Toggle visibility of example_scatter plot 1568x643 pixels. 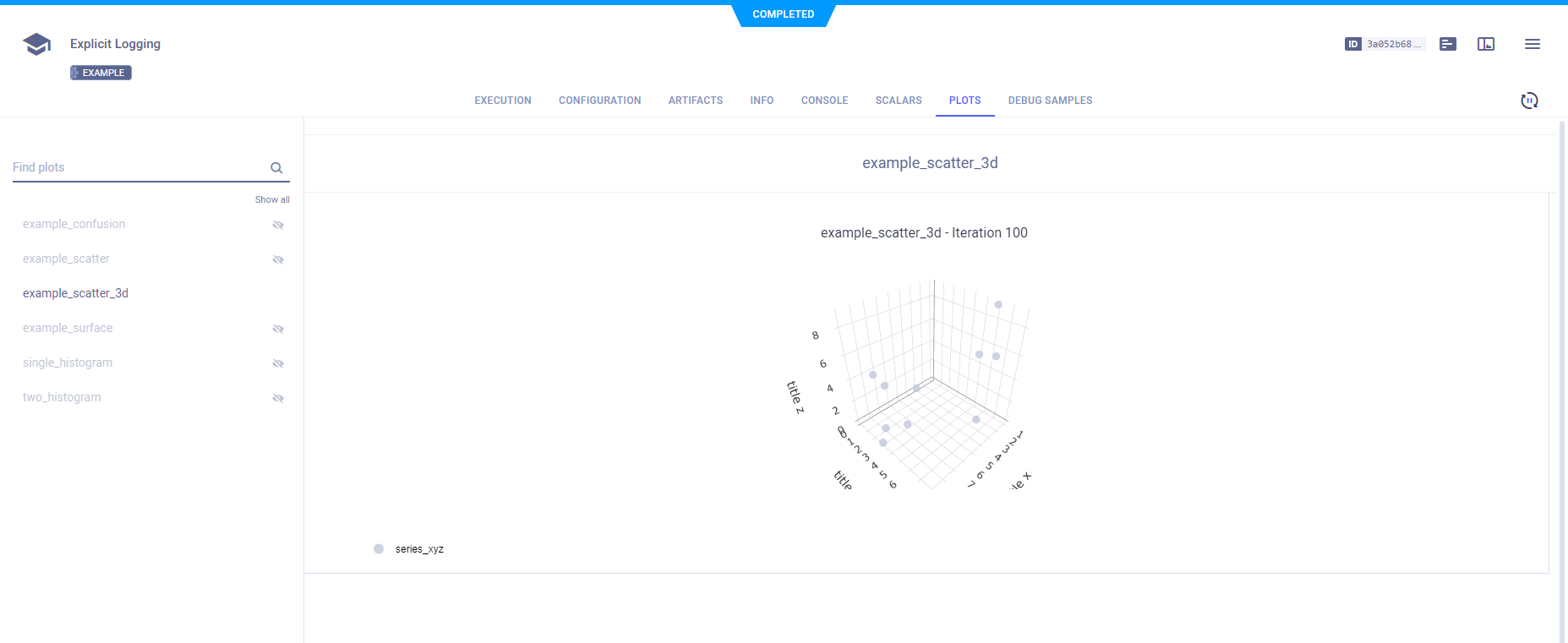point(278,259)
